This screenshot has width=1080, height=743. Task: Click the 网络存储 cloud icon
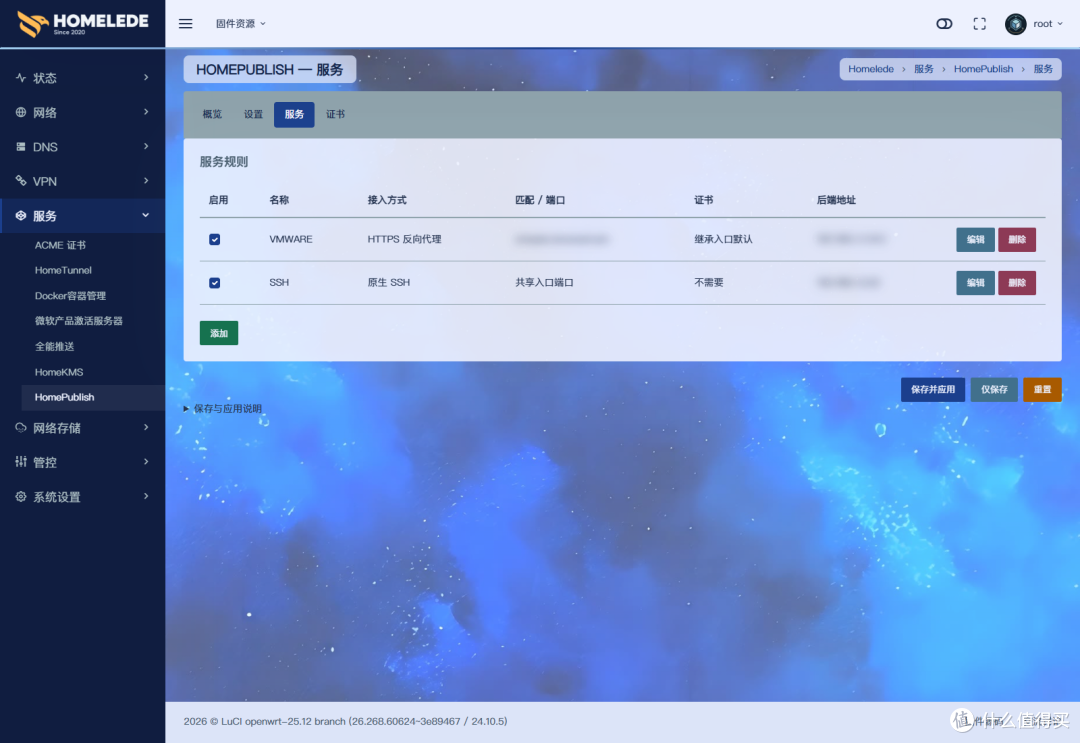(x=21, y=428)
